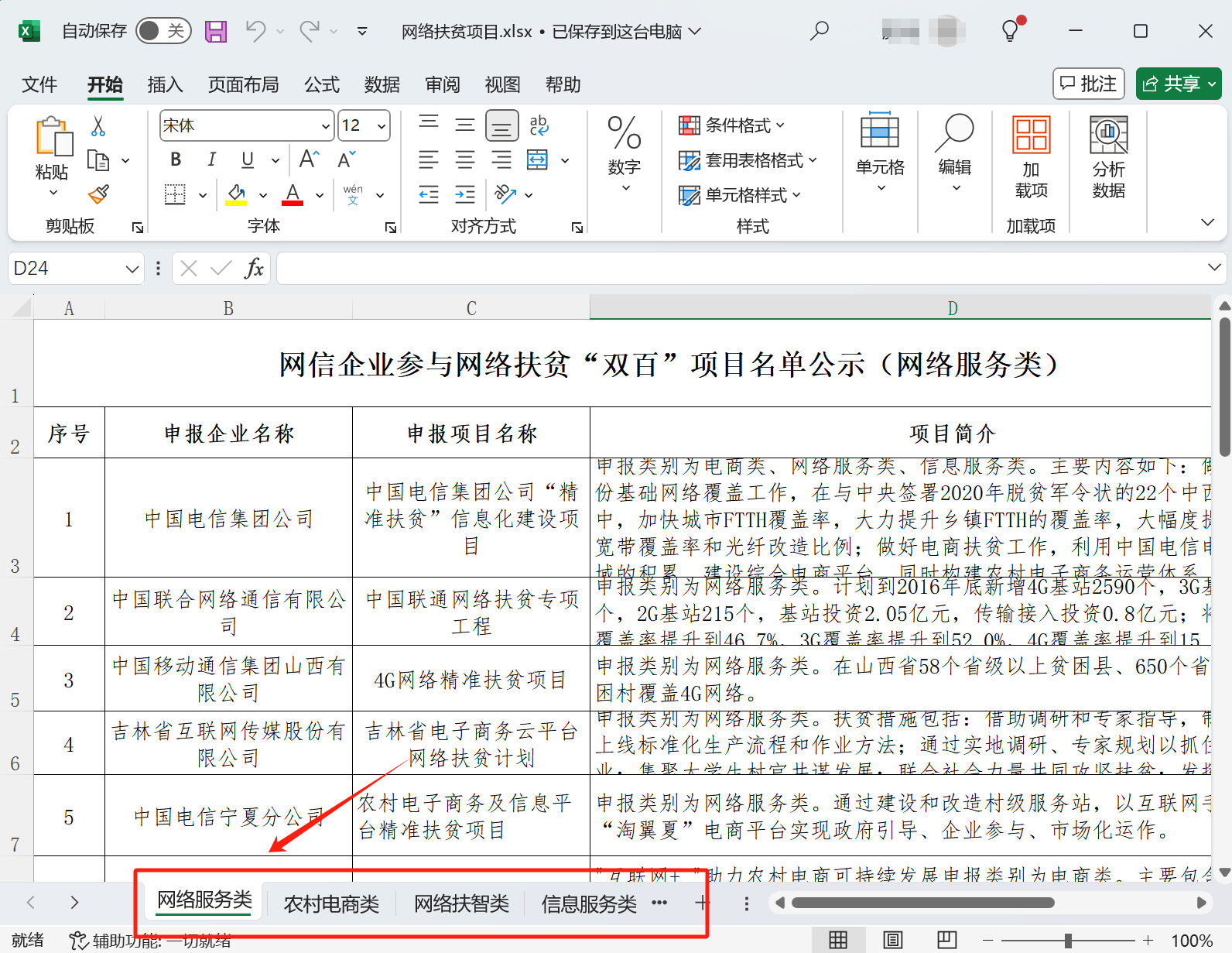Toggle the AutoSave switch
1232x953 pixels.
[163, 31]
